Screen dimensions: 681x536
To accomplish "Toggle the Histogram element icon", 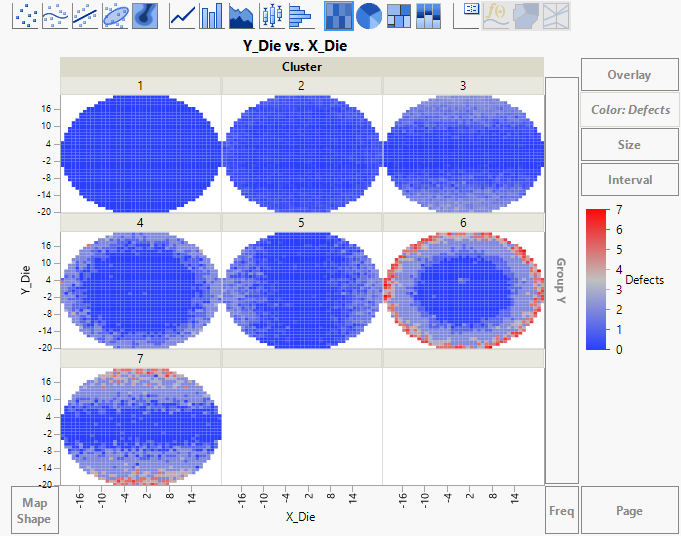I will 299,15.
